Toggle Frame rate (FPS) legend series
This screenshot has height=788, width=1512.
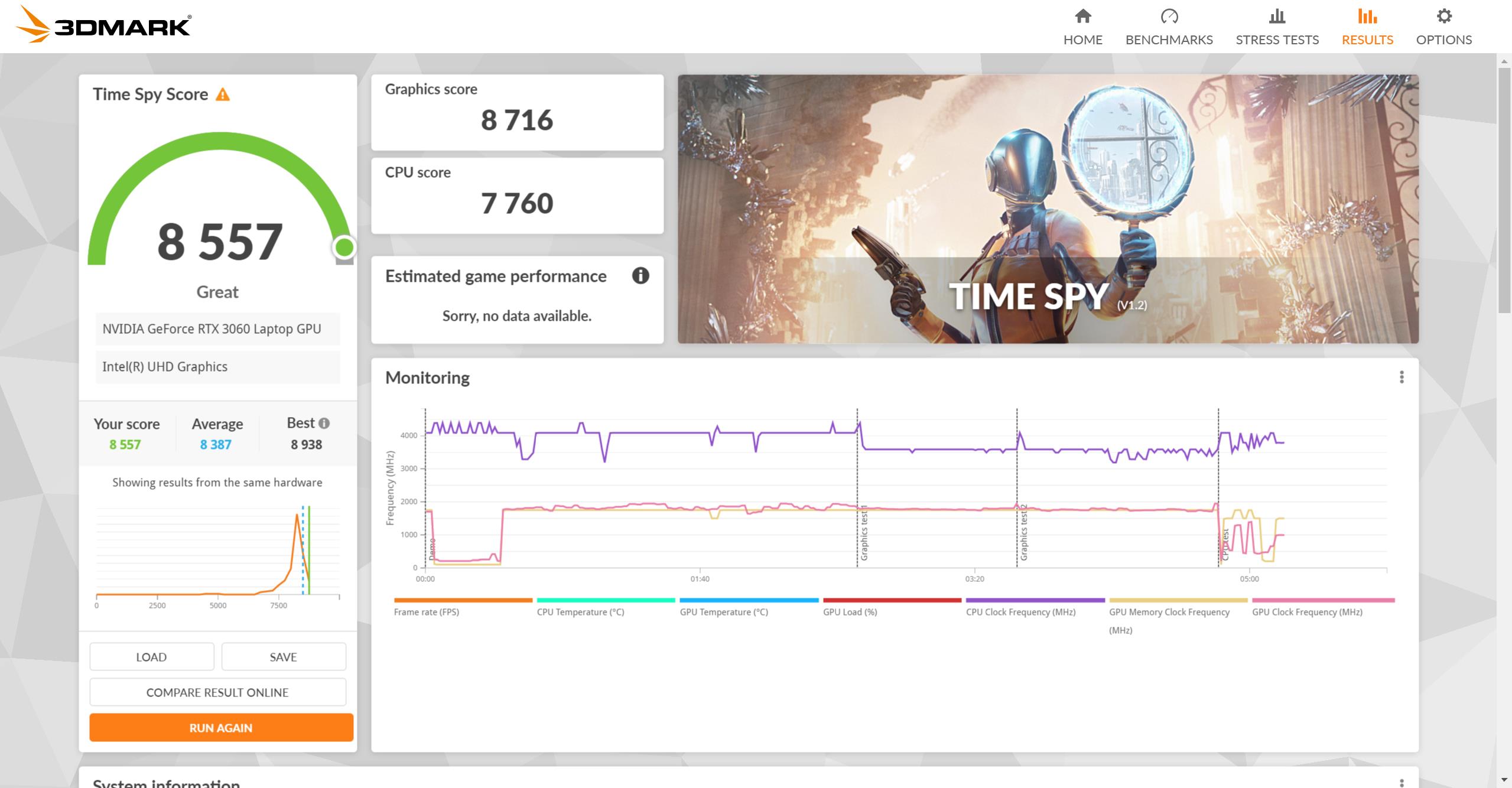tap(426, 612)
